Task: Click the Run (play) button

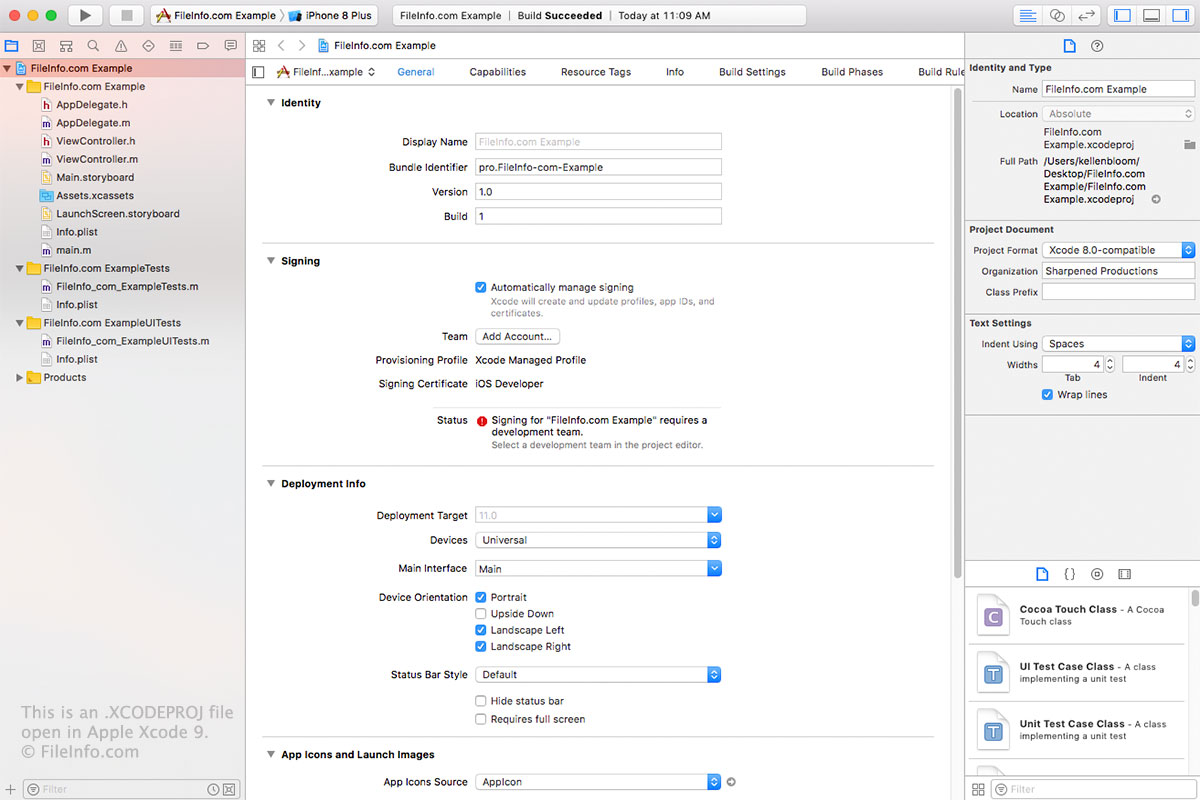Action: pos(85,15)
